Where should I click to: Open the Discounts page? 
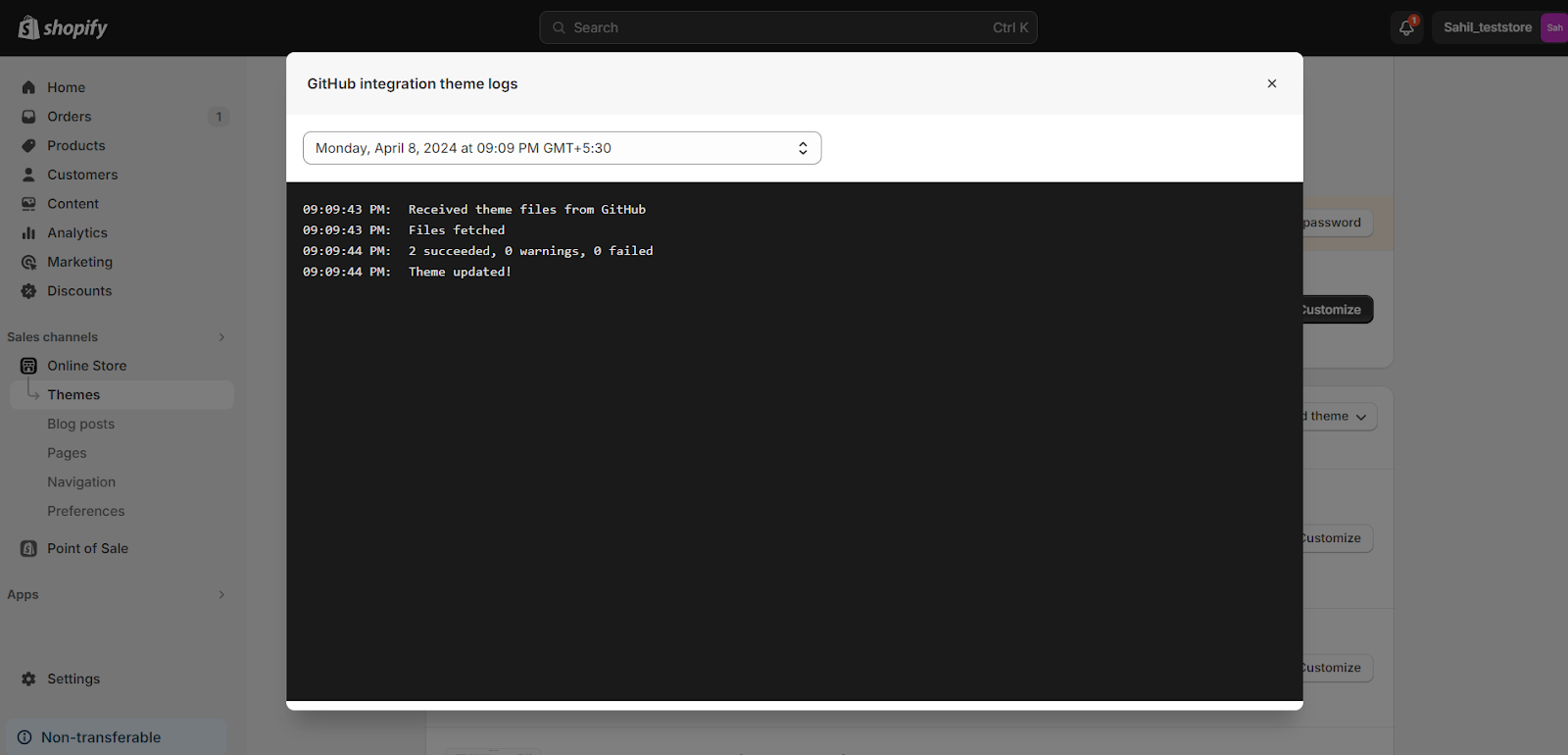click(79, 291)
